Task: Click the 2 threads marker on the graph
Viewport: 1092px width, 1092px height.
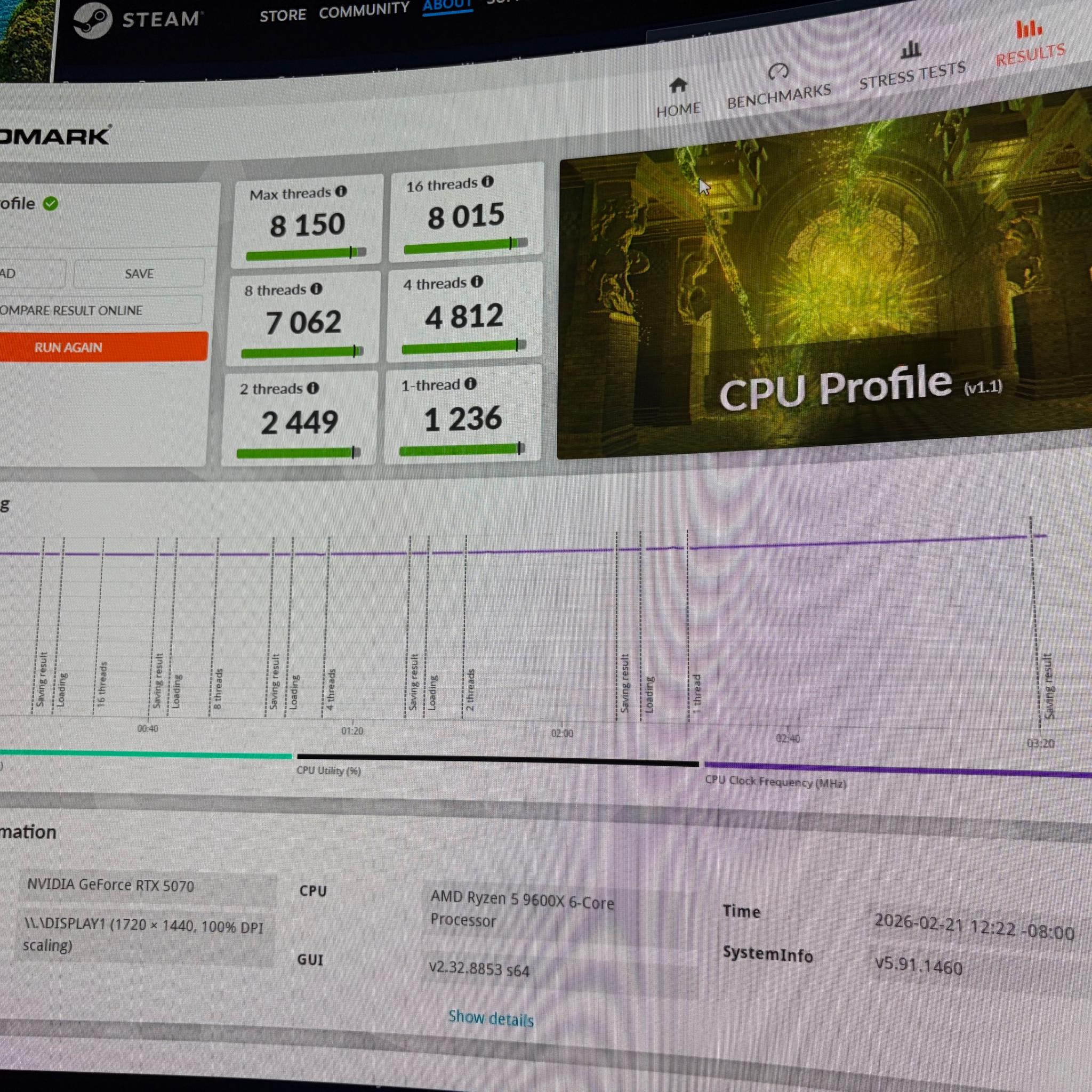Action: [470, 690]
